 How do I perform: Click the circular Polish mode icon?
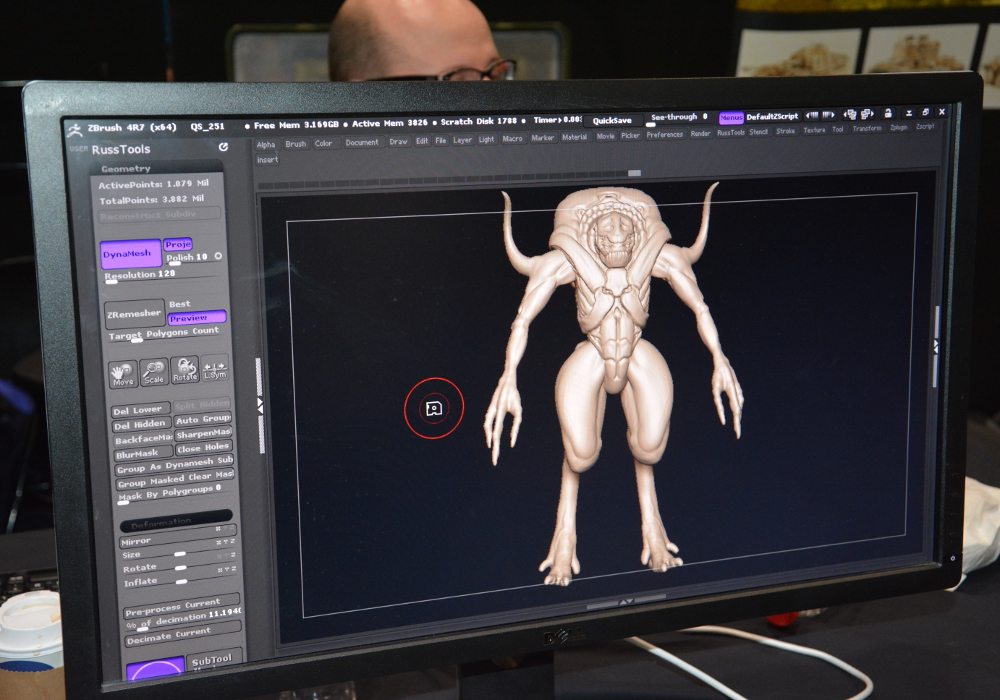coord(218,256)
